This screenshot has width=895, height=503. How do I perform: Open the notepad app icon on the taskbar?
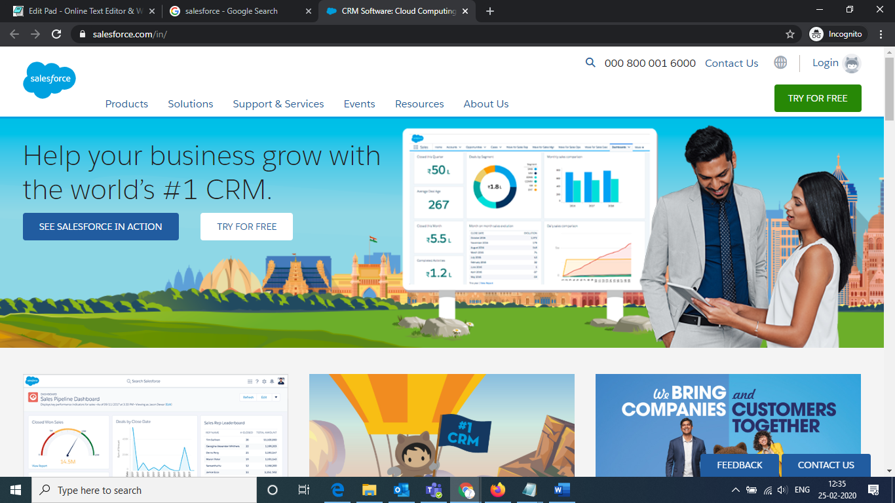point(530,490)
